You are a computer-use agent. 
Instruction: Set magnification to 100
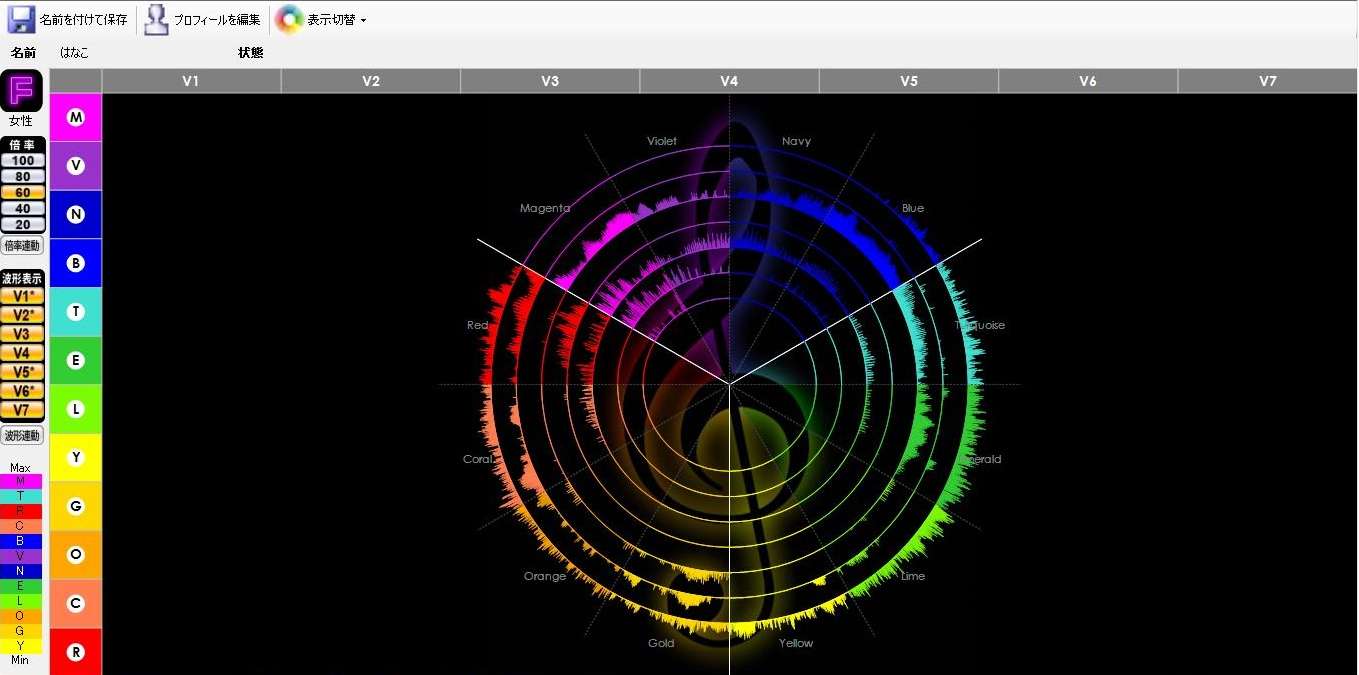[22, 161]
